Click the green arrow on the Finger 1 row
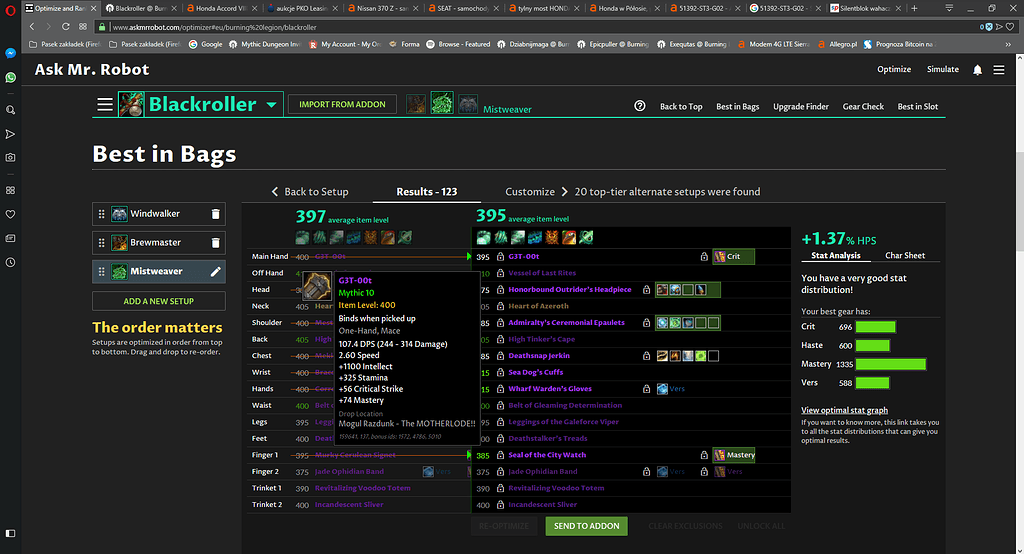This screenshot has height=554, width=1024. click(x=468, y=455)
